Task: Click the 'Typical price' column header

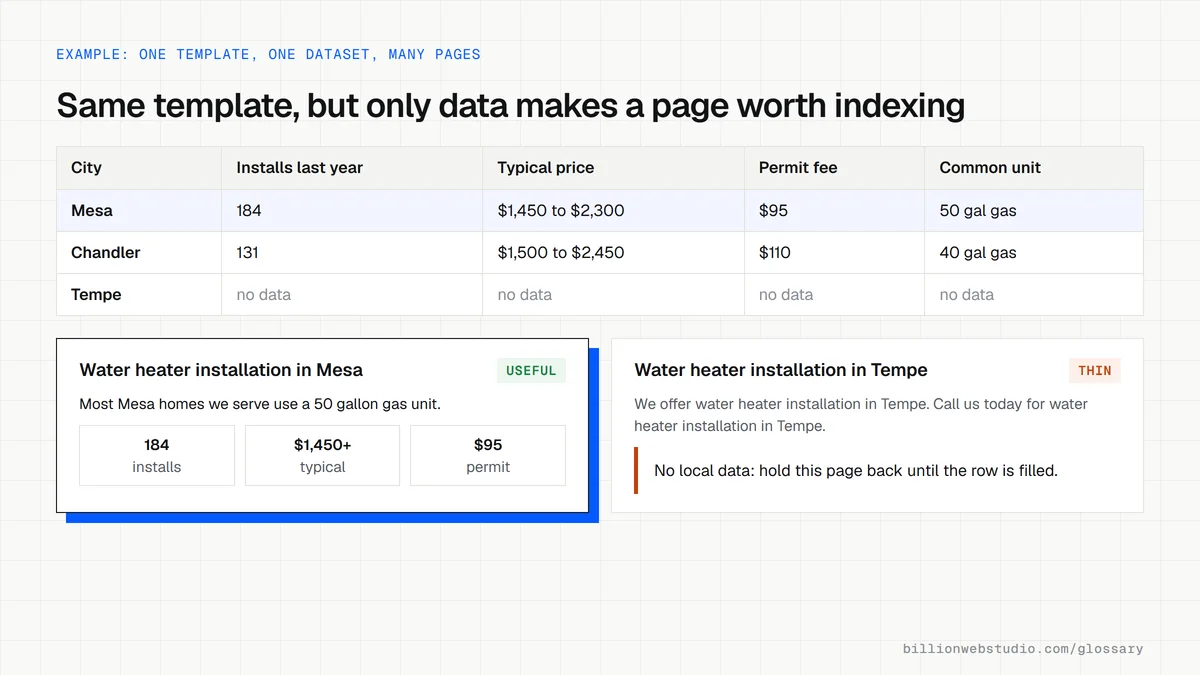Action: (613, 168)
